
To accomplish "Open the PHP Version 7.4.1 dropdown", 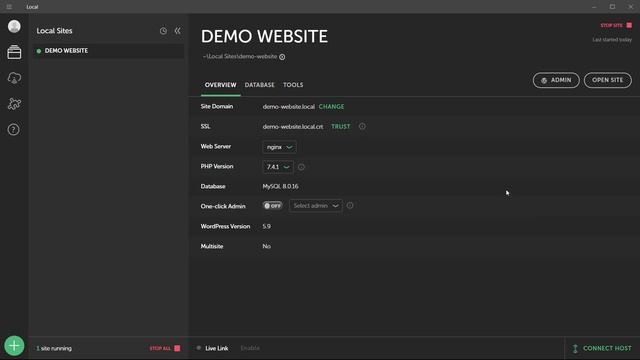I will [x=278, y=167].
